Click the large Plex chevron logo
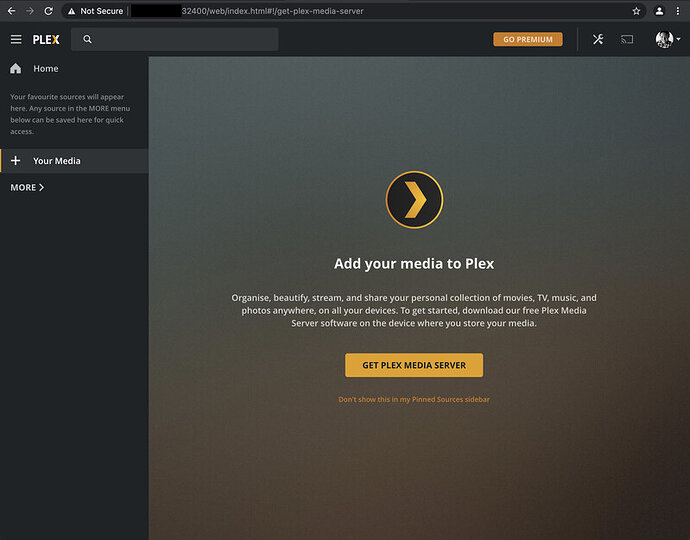 click(x=414, y=200)
